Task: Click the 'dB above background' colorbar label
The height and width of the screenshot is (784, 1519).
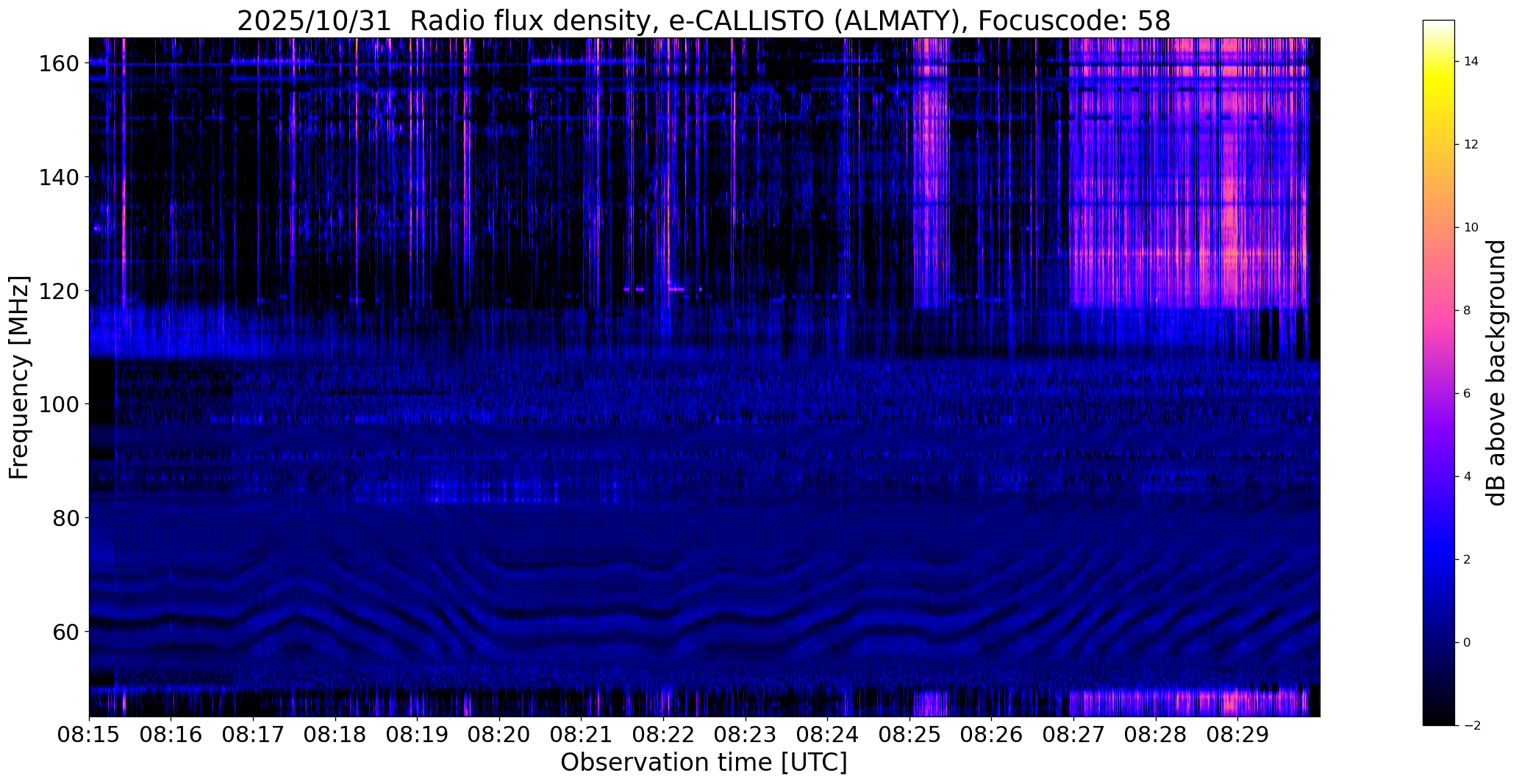Action: pyautogui.click(x=1497, y=373)
